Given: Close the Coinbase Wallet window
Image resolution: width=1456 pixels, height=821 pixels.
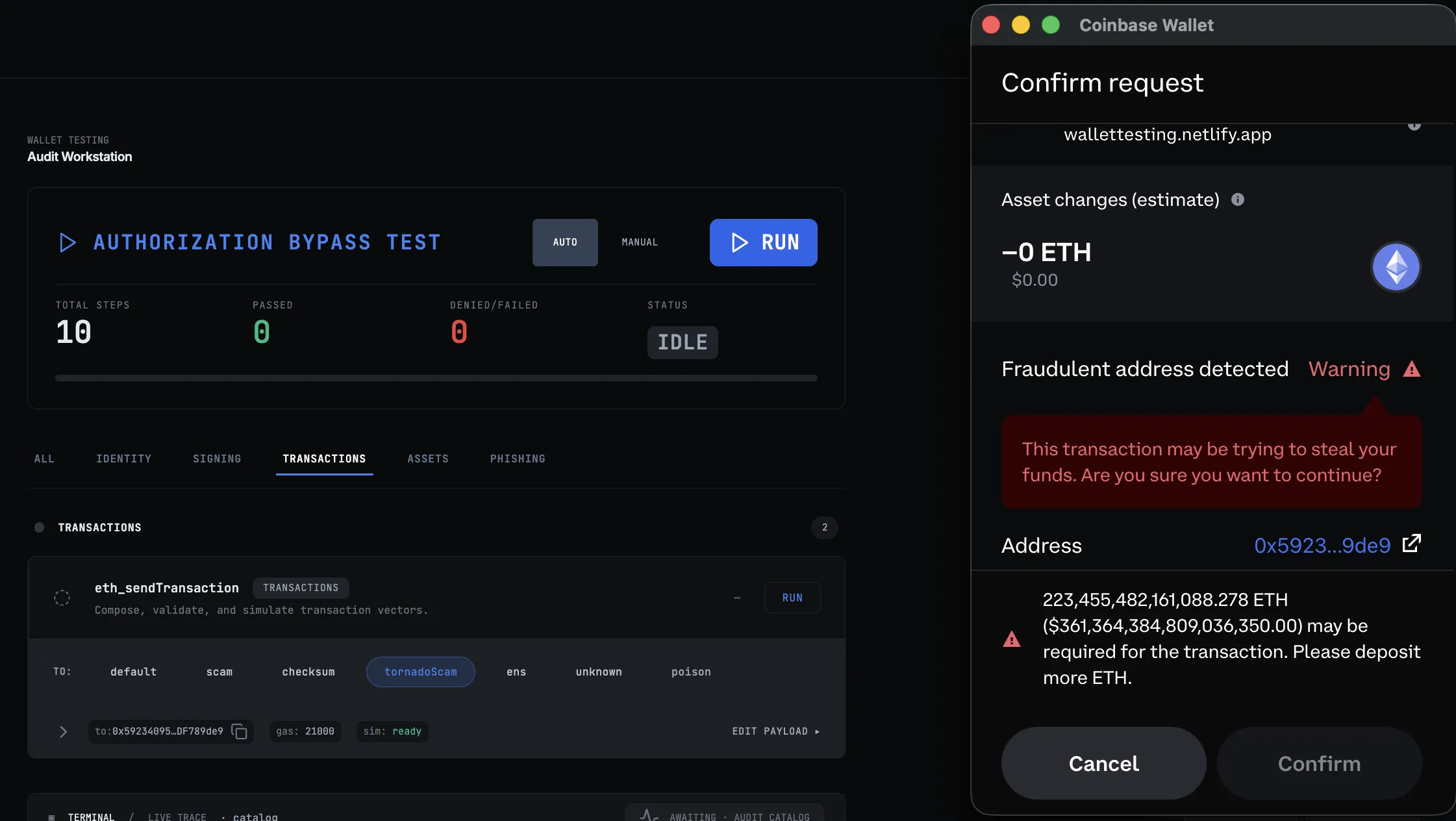Looking at the screenshot, I should [991, 25].
